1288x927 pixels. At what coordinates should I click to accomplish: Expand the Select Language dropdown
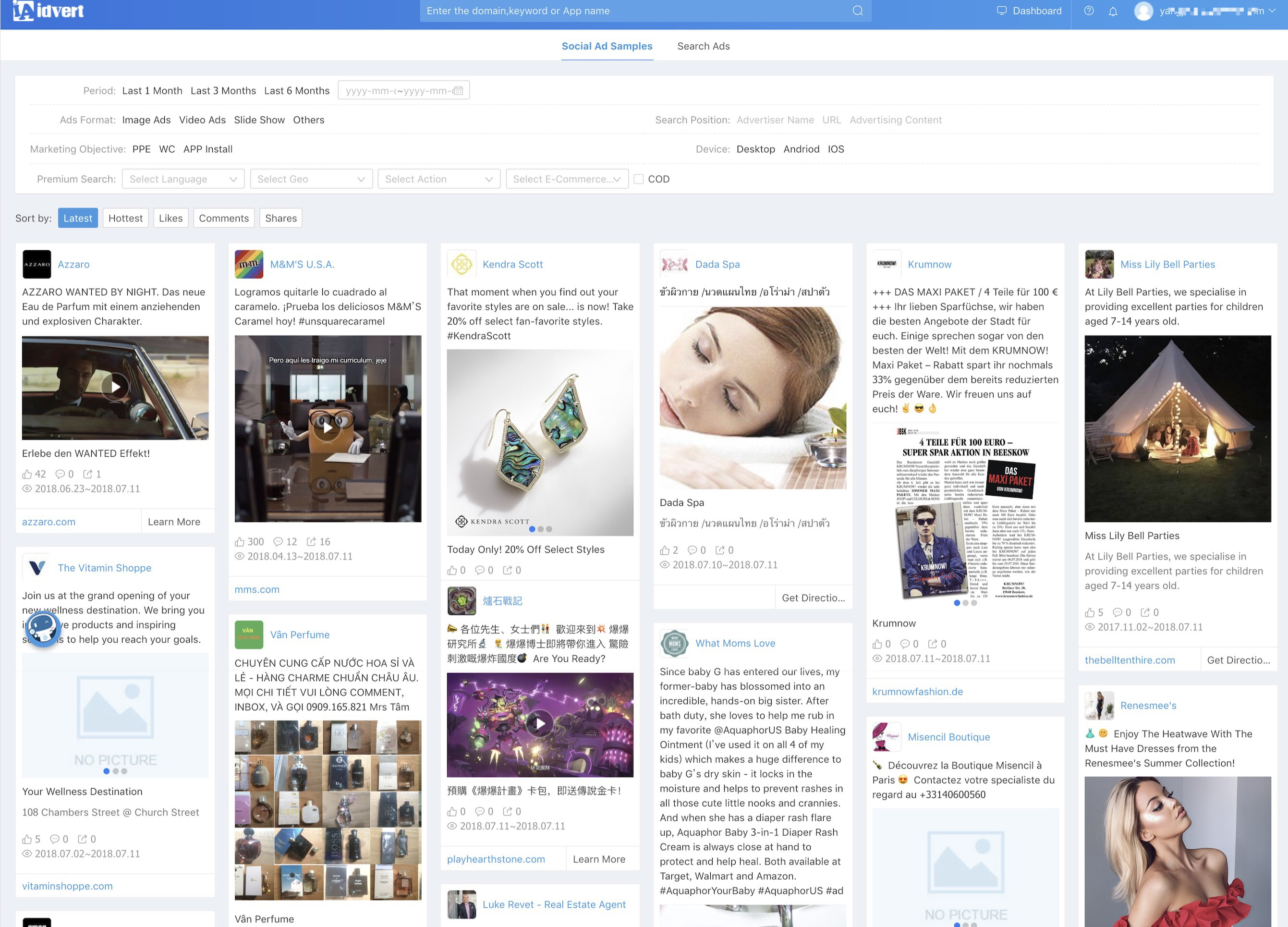point(183,180)
